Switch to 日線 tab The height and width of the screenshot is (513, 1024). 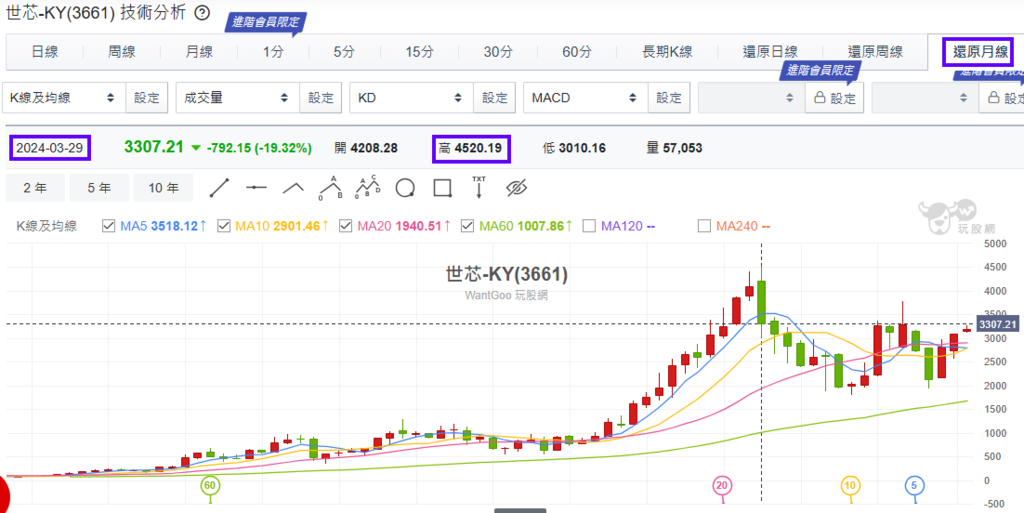45,52
